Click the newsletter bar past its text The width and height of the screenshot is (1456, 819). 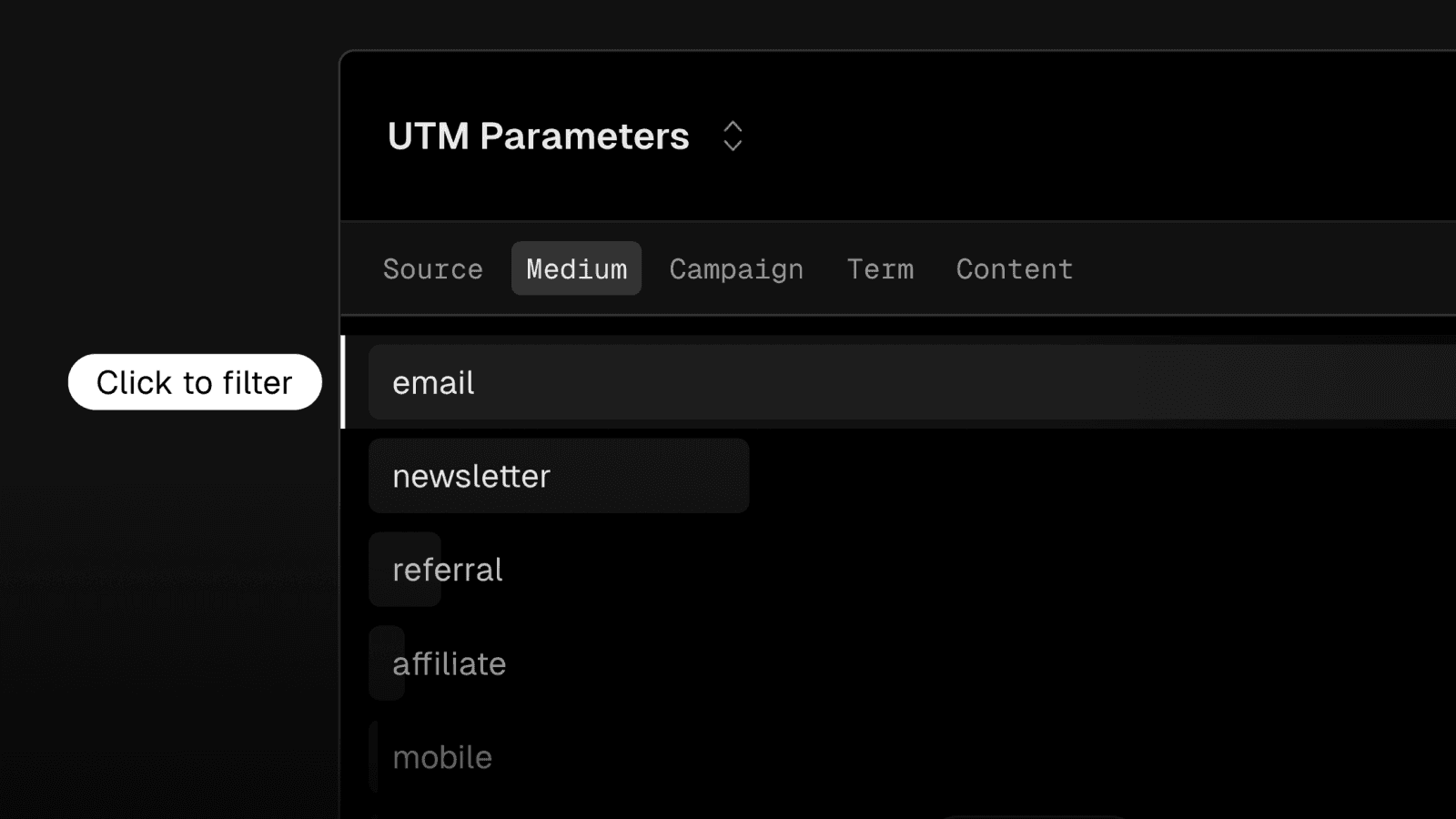click(655, 477)
